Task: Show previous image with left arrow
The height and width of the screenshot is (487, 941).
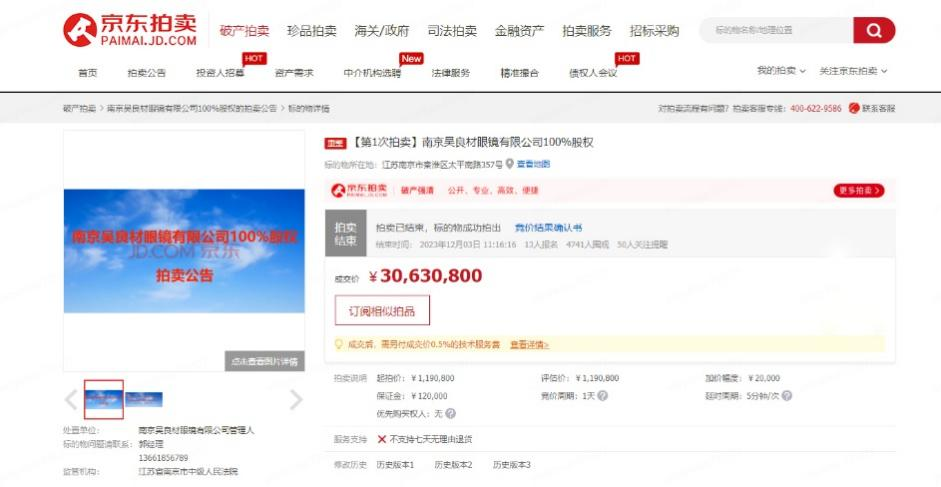Action: coord(71,400)
